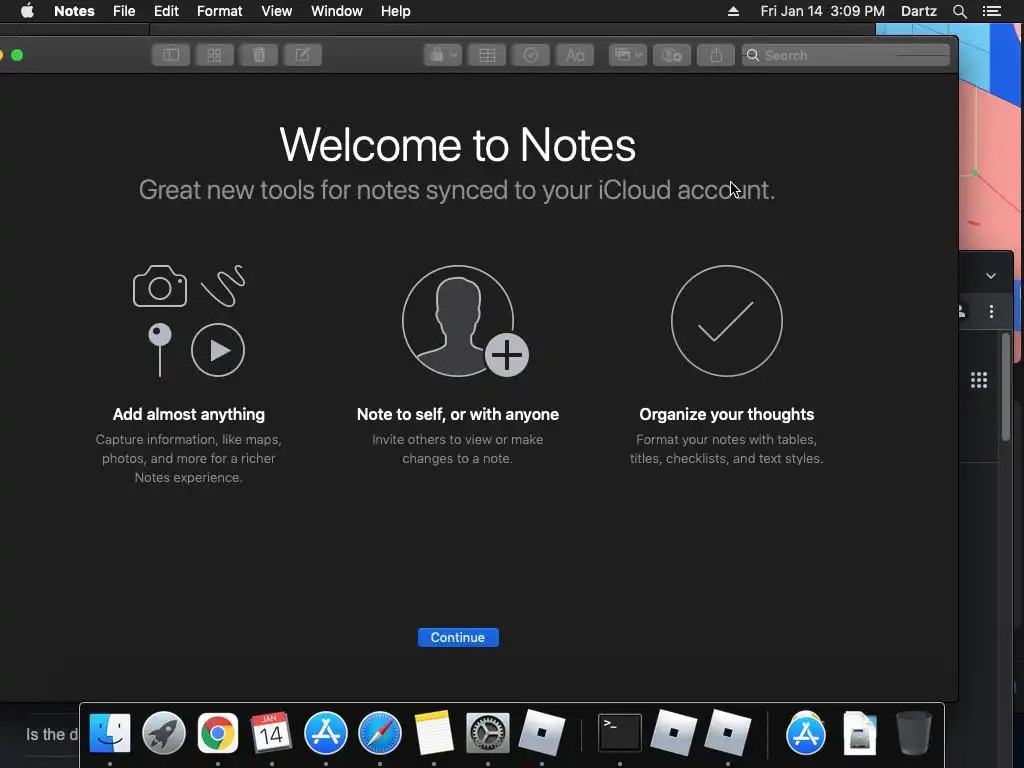Click the chevron in background window
This screenshot has width=1024, height=768.
point(991,276)
